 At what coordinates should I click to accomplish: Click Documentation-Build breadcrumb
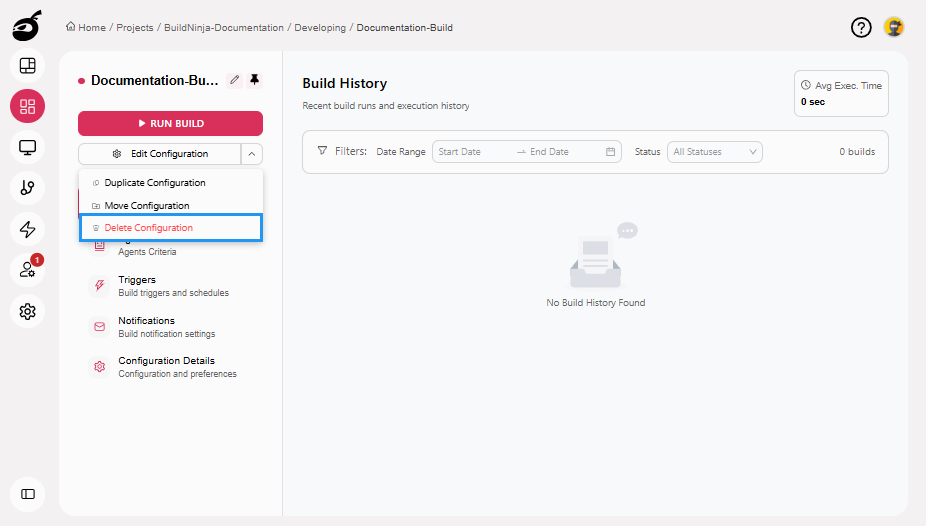pos(405,27)
